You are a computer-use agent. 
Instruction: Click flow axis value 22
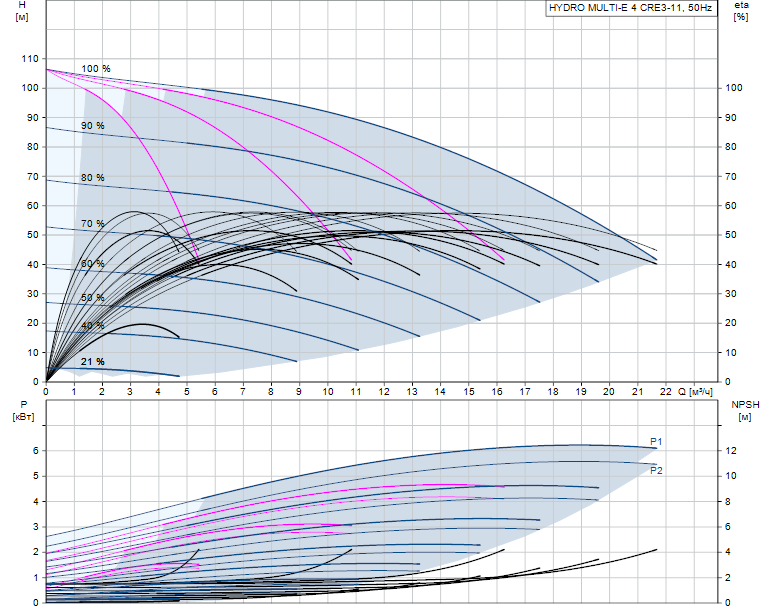pos(665,392)
